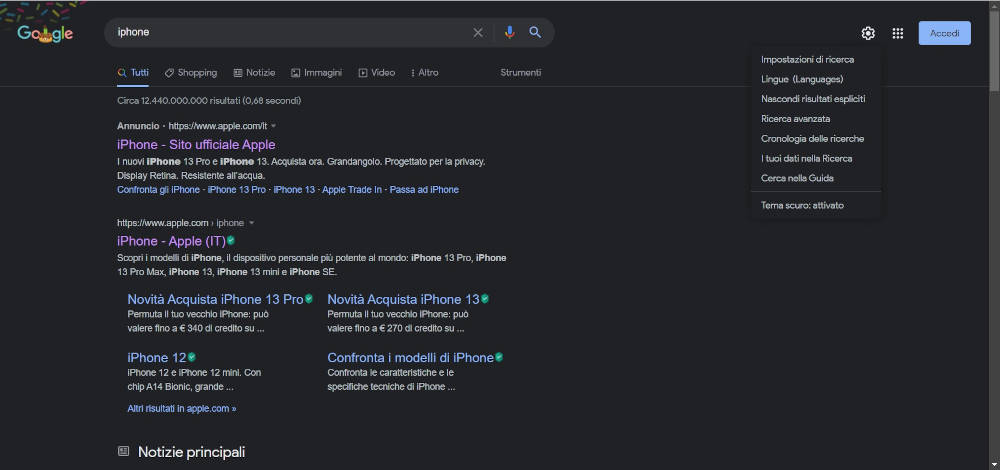Click verified badge beside iPhone 12
The height and width of the screenshot is (470, 1000).
(191, 357)
